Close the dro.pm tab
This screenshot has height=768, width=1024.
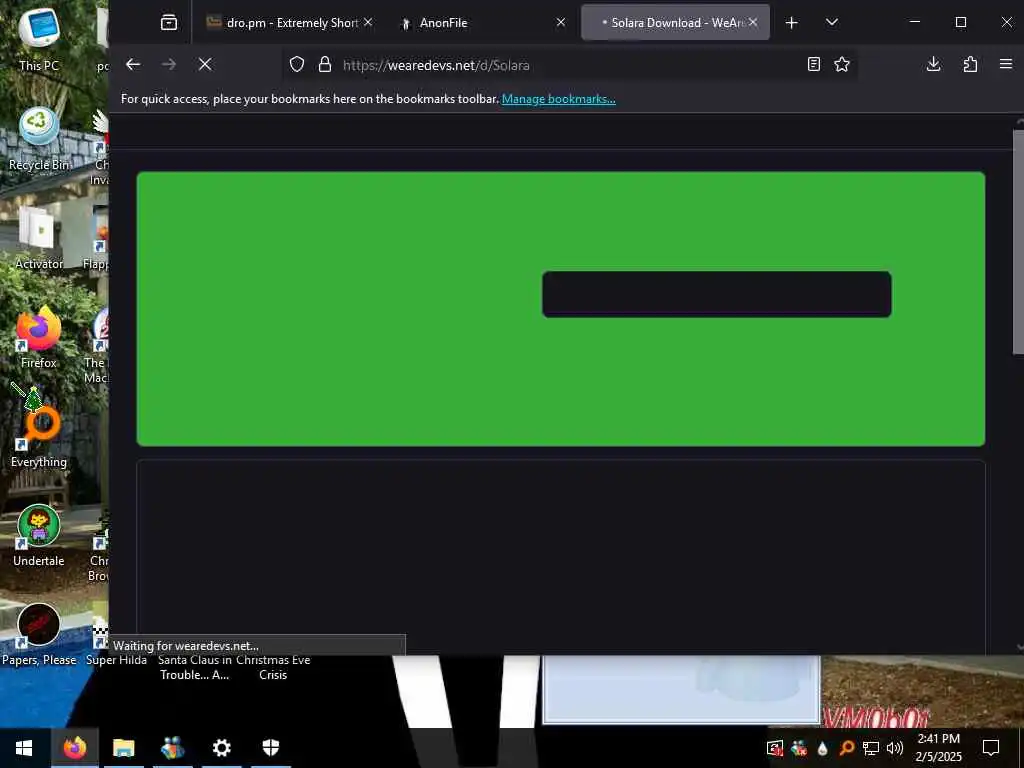pos(368,23)
